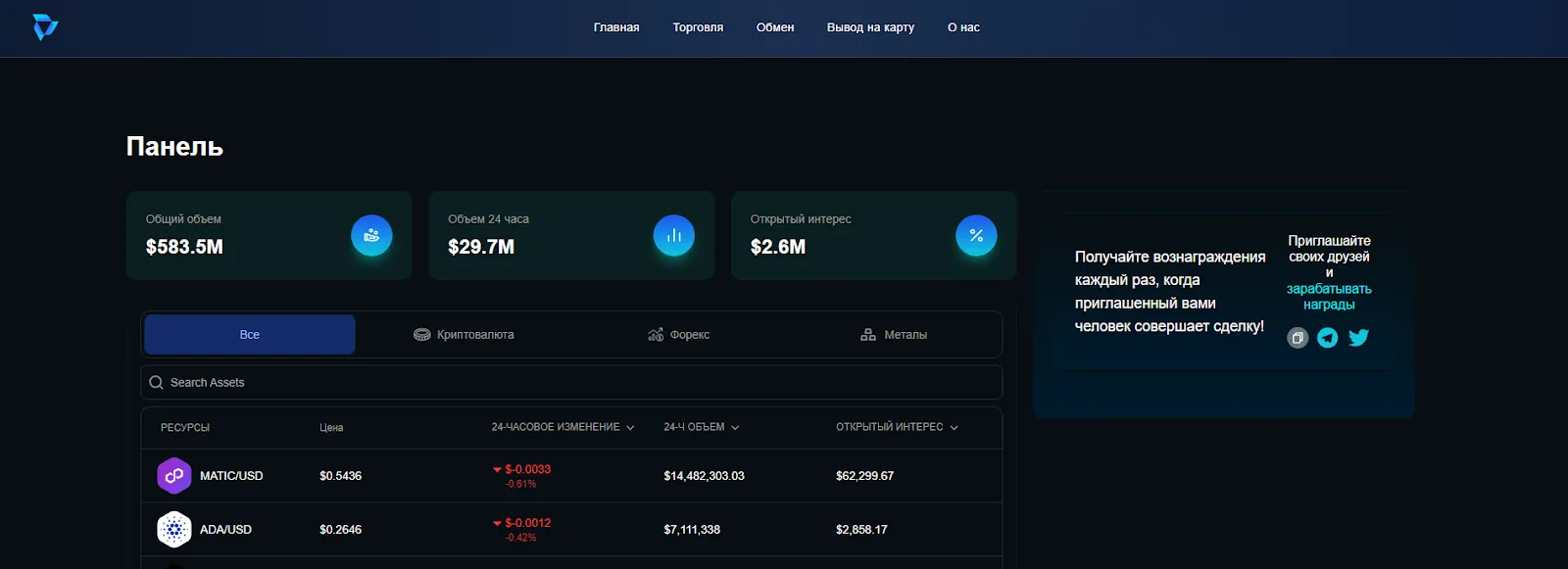Click the total volume hand-coins icon
Viewport: 1568px width, 569px height.
[x=371, y=235]
